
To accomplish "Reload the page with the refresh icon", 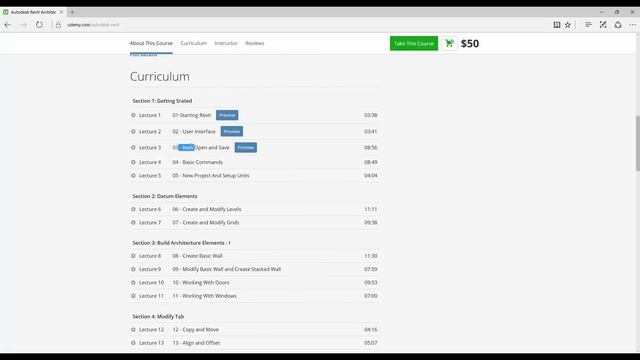I will click(x=39, y=25).
